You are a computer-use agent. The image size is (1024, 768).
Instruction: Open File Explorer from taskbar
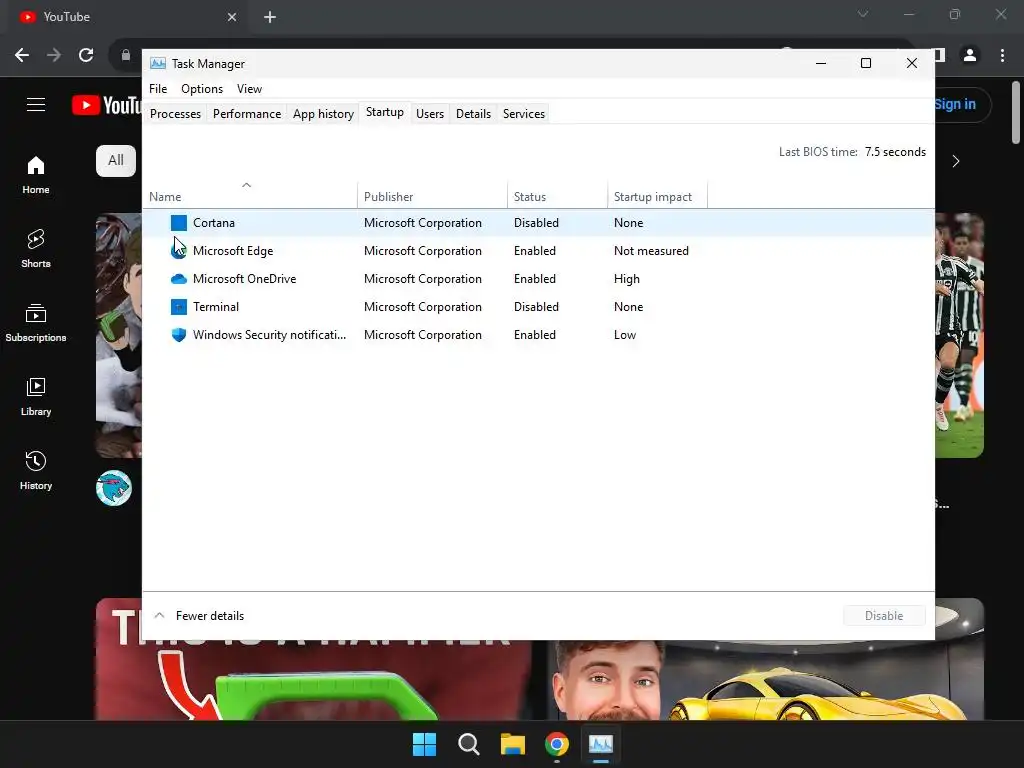click(x=513, y=744)
